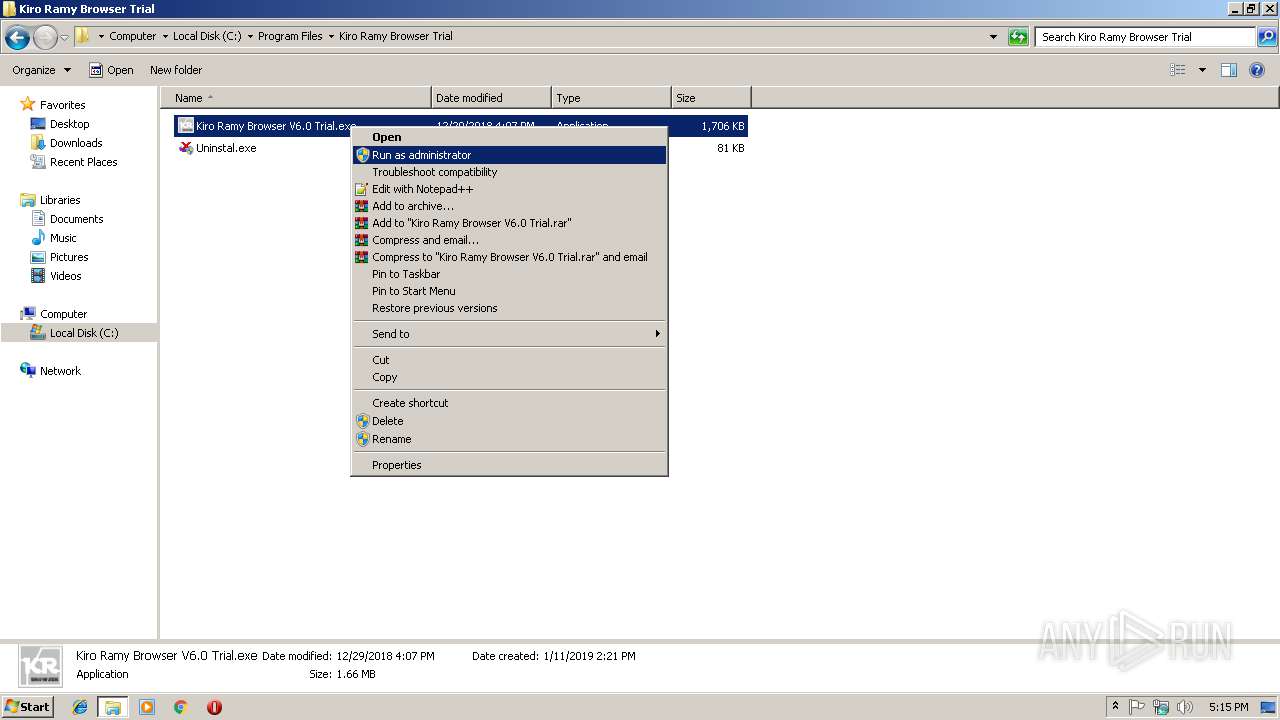The height and width of the screenshot is (720, 1280).
Task: Select Pictures library
Action: tap(69, 257)
